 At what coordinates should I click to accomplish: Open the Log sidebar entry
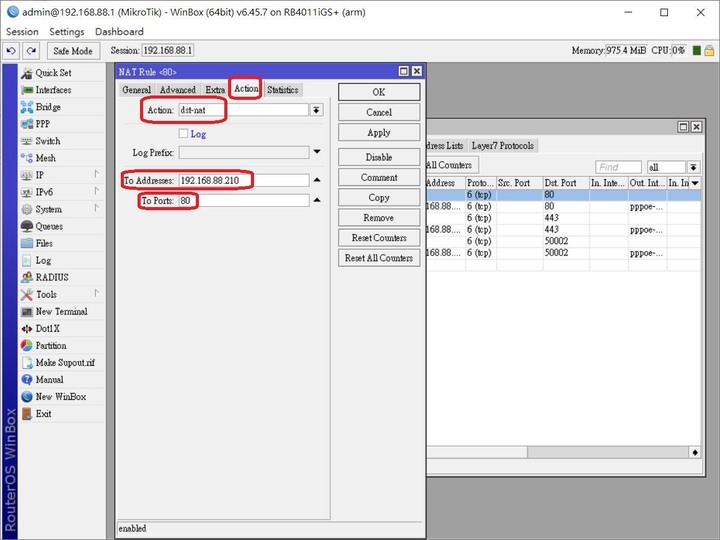coord(62,260)
